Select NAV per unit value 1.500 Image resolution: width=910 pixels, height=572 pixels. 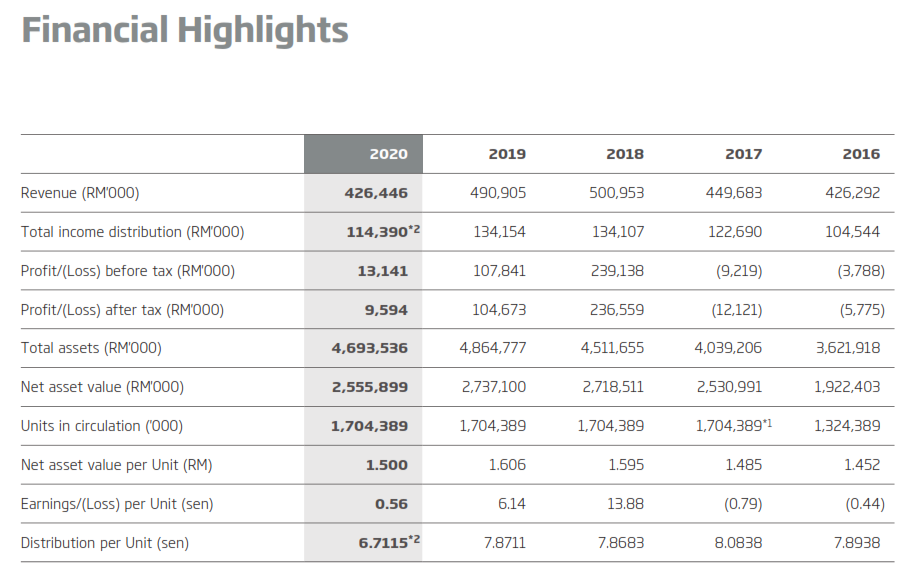(387, 465)
